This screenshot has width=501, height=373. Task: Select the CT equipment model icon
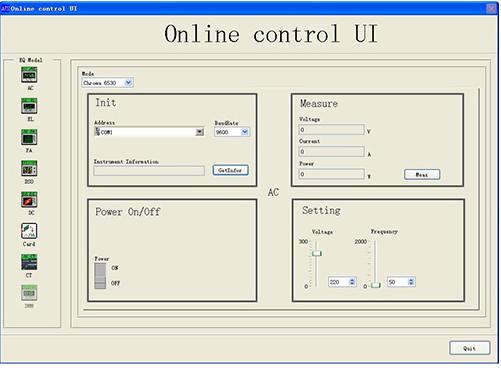click(29, 262)
